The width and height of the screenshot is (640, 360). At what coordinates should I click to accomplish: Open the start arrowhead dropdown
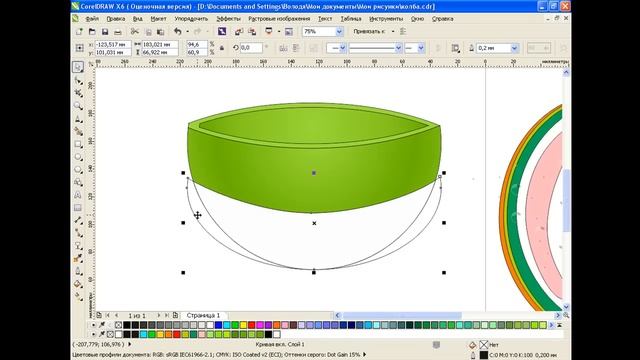tap(342, 48)
